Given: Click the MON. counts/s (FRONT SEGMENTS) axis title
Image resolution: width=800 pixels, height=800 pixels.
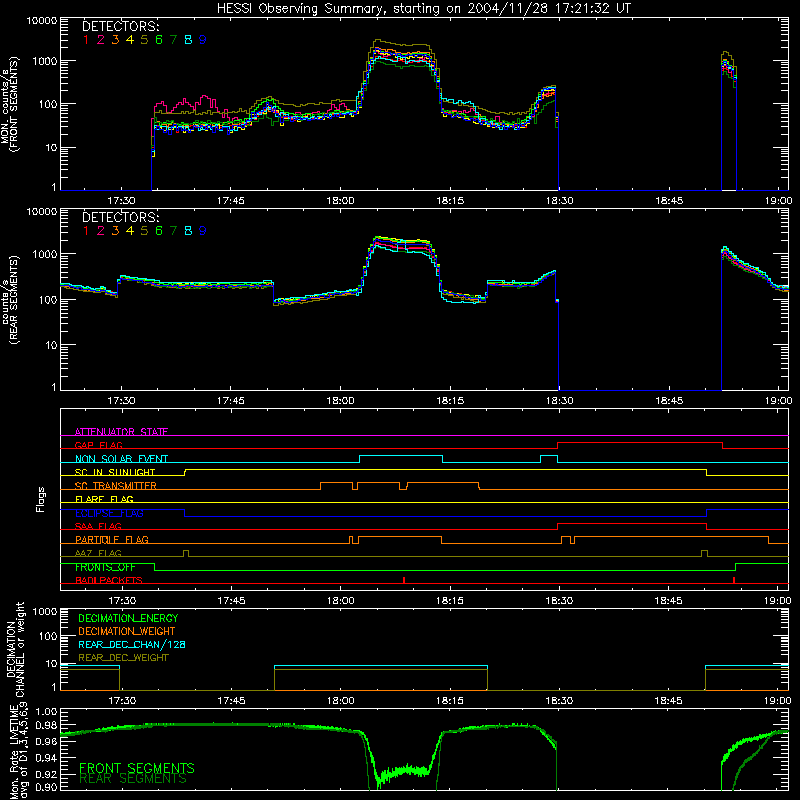Looking at the screenshot, I should click(9, 104).
